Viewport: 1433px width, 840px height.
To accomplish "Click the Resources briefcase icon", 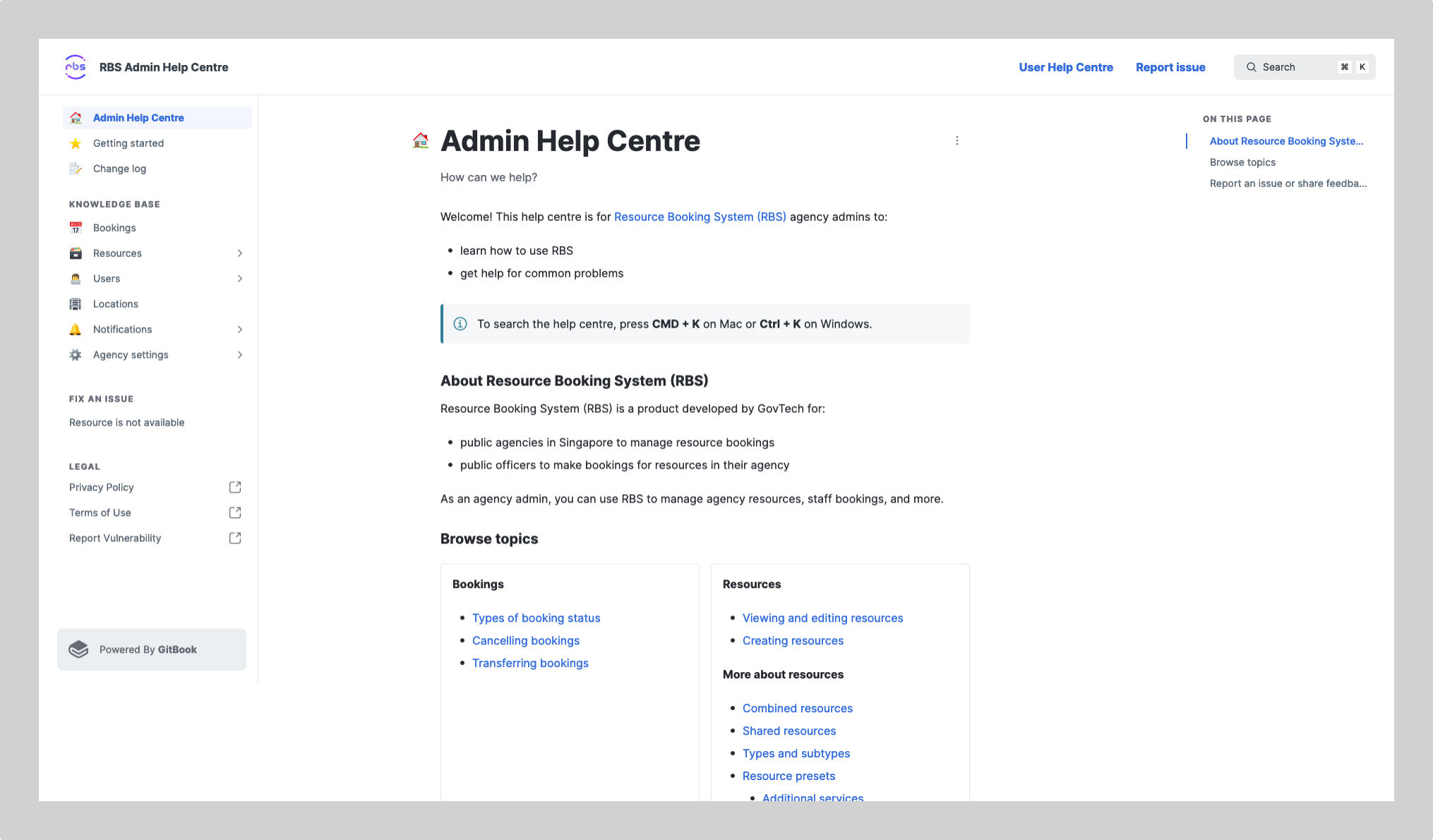I will point(76,253).
